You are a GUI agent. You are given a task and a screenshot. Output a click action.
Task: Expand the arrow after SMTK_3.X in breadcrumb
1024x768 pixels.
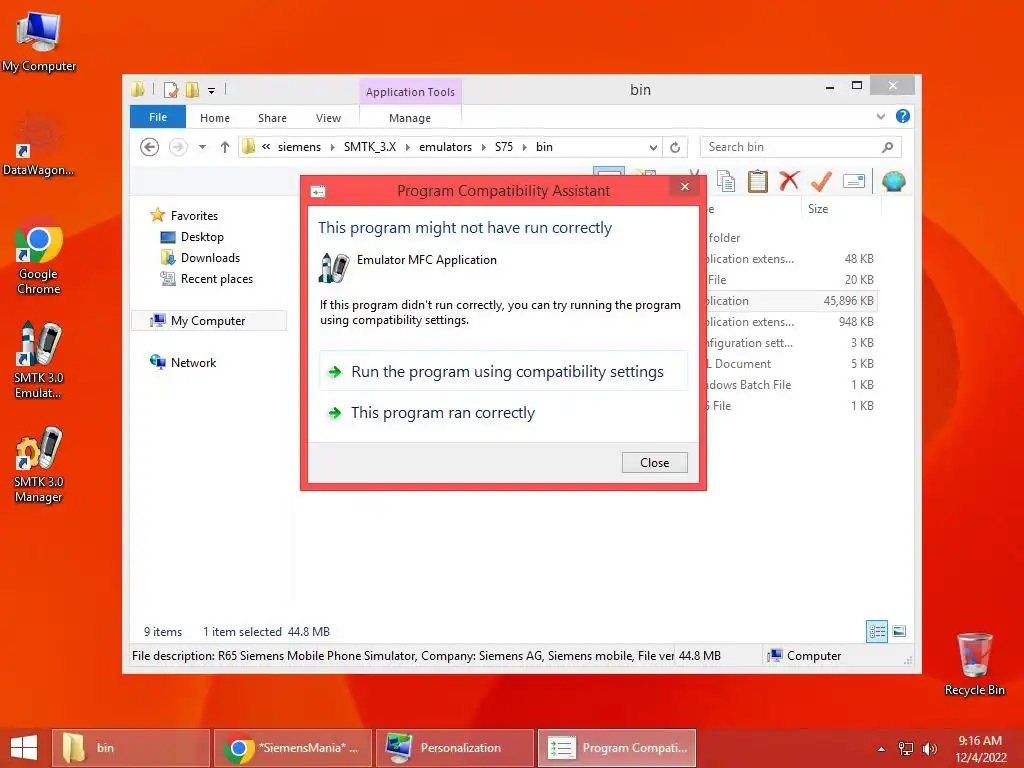click(408, 147)
